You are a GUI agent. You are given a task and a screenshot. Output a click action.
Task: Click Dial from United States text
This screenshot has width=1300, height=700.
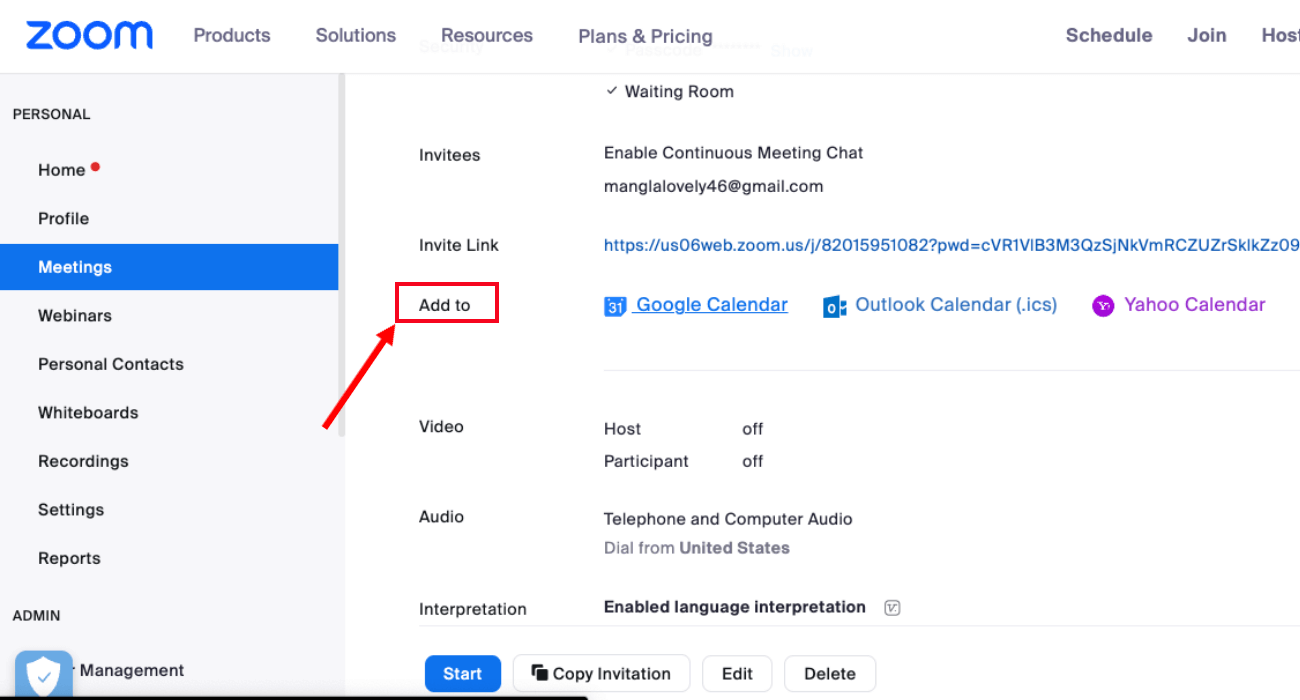coord(697,548)
